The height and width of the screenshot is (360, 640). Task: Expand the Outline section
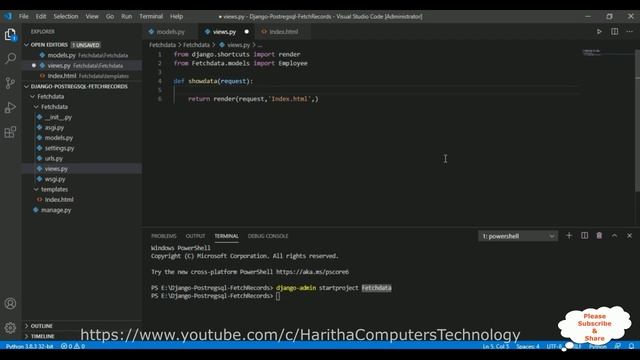tap(82, 326)
